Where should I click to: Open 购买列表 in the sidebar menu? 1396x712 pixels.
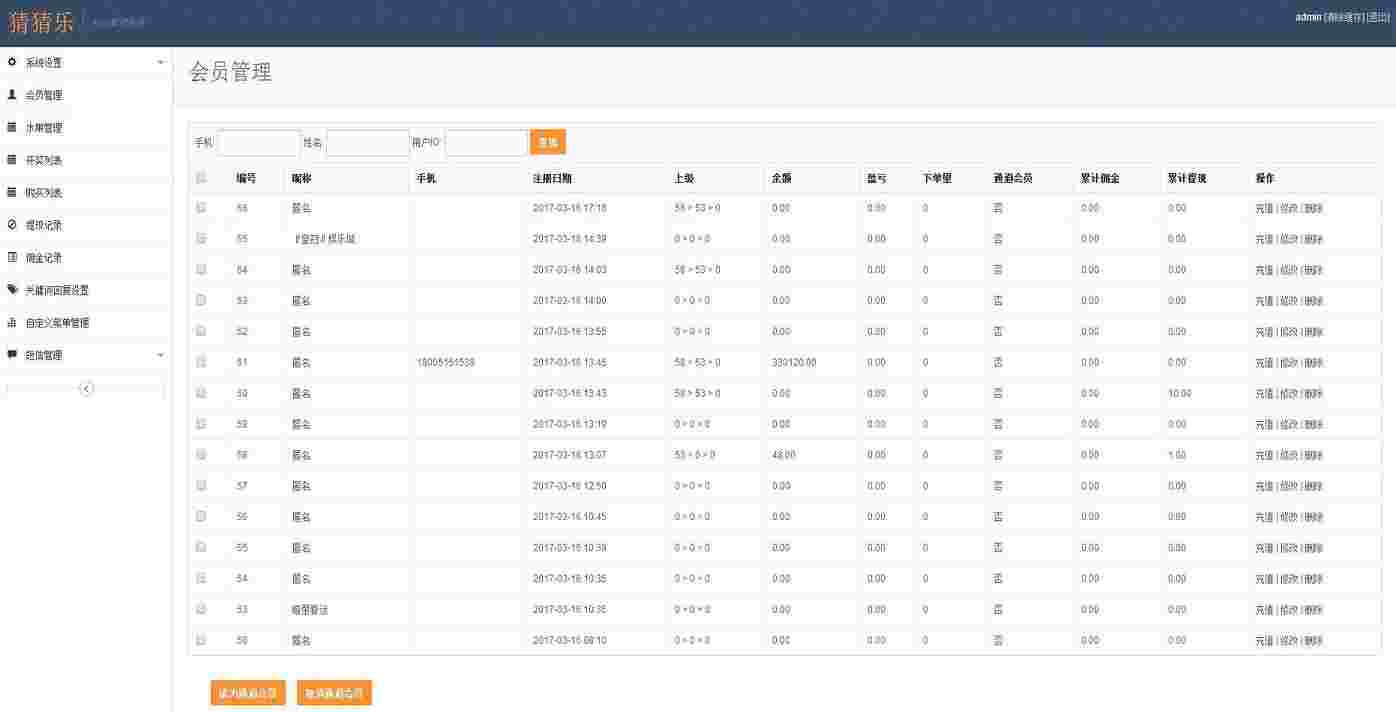pyautogui.click(x=43, y=193)
